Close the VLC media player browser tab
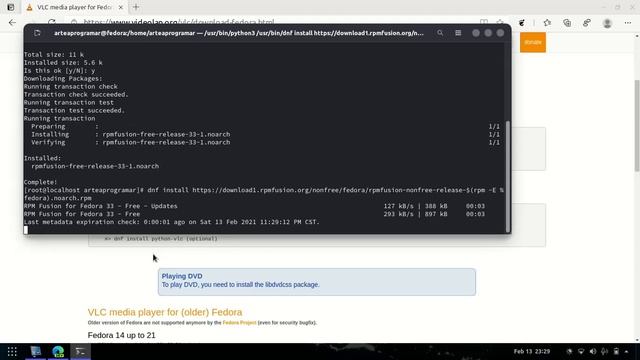This screenshot has height=360, width=640. coord(121,7)
